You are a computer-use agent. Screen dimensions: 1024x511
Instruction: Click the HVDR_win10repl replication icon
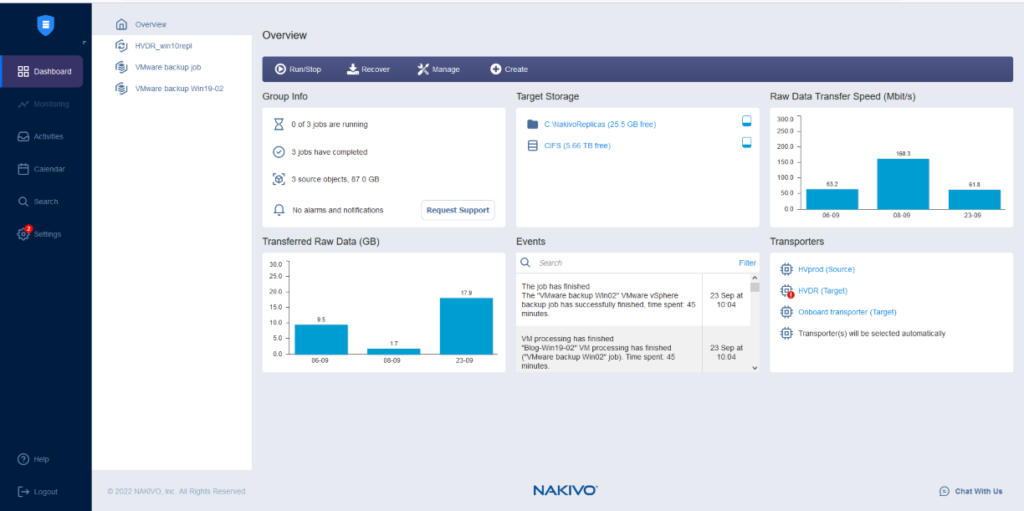point(121,46)
